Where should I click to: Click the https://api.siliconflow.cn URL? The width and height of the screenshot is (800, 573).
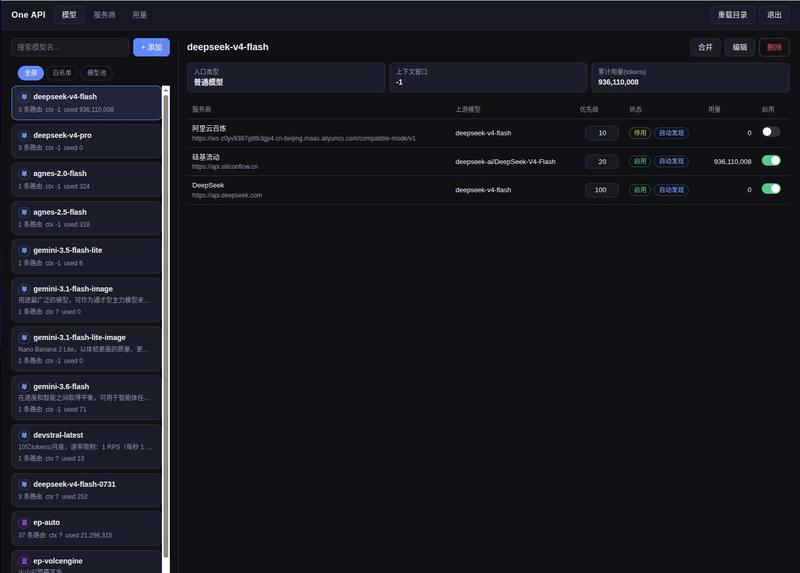[x=225, y=167]
